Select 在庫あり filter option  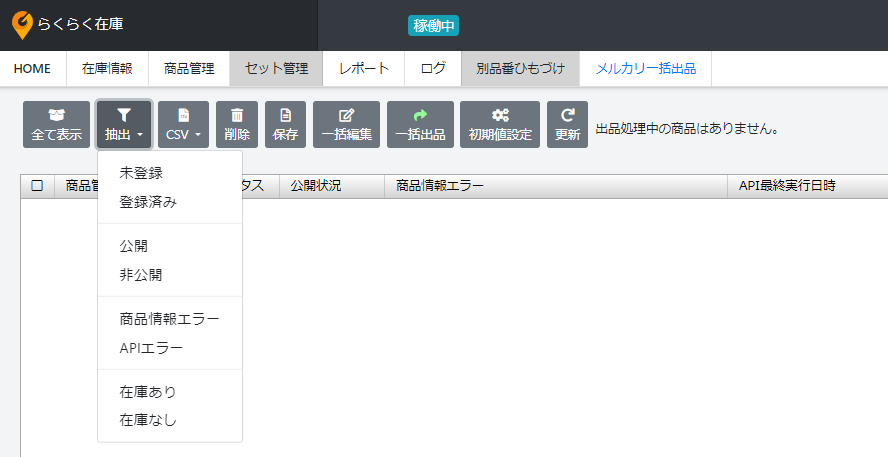pos(170,392)
